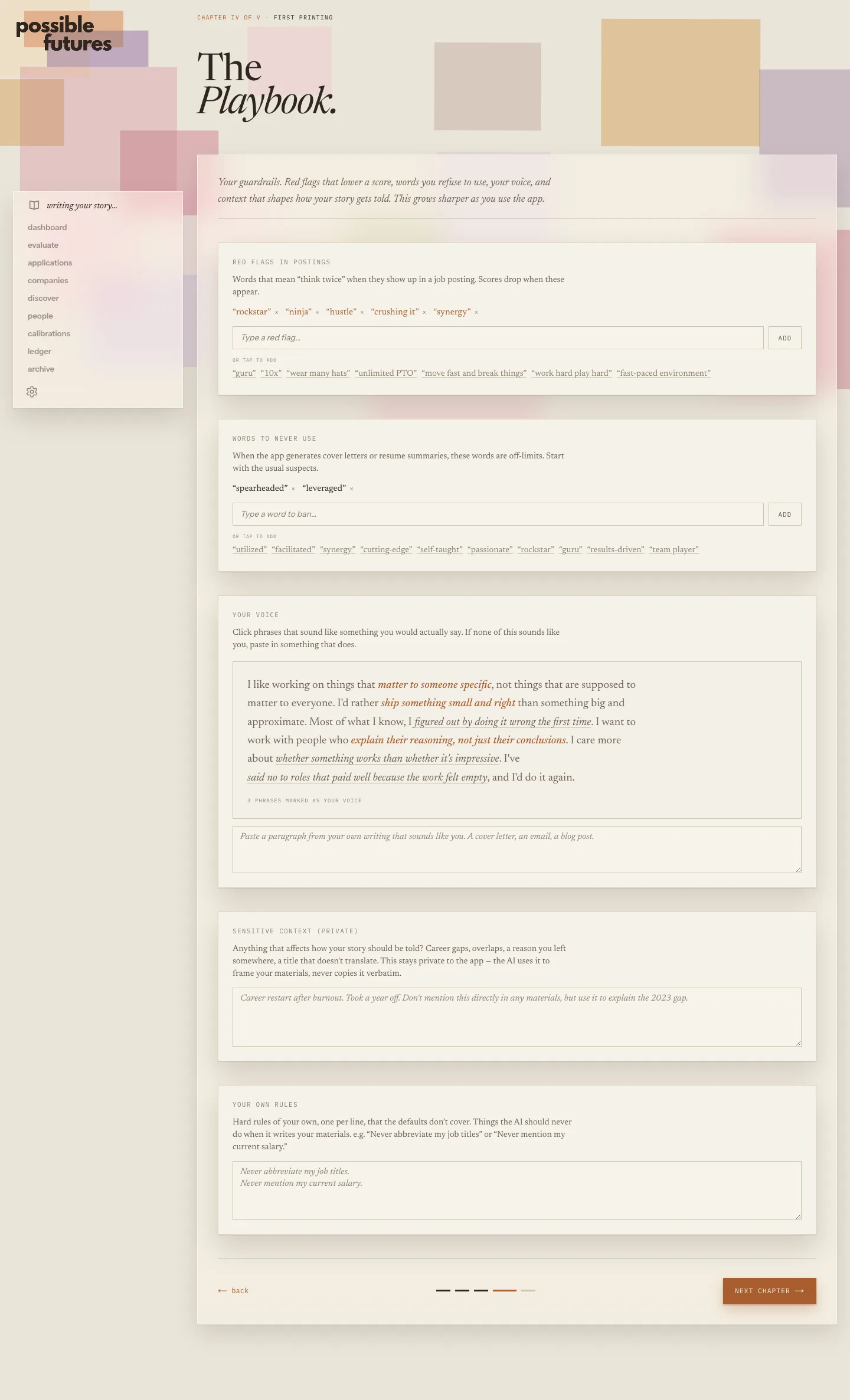This screenshot has width=850, height=1400.
Task: Mark "figured out by doing it wrong" phrase
Action: pyautogui.click(x=503, y=722)
